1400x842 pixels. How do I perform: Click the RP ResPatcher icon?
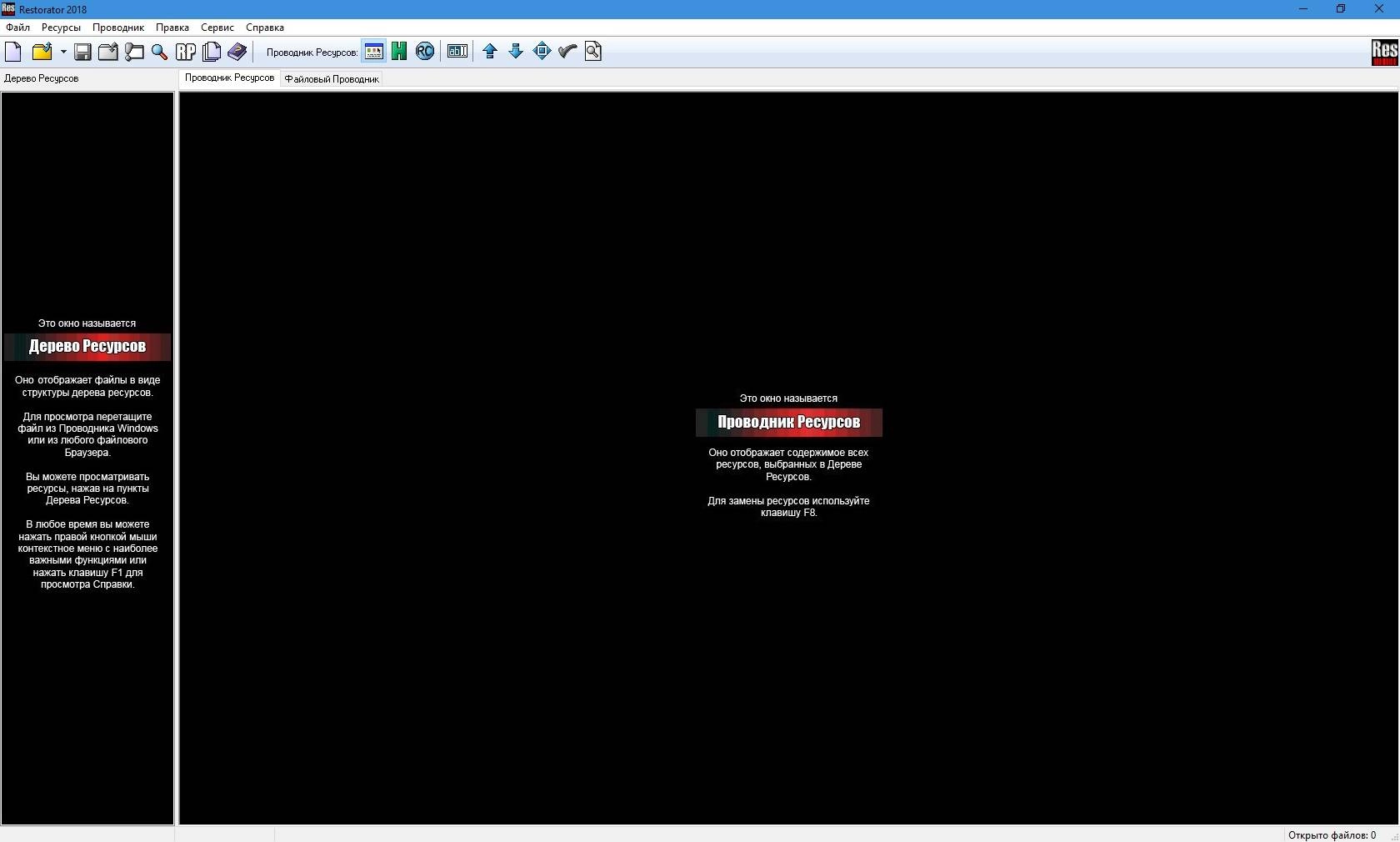pos(186,52)
